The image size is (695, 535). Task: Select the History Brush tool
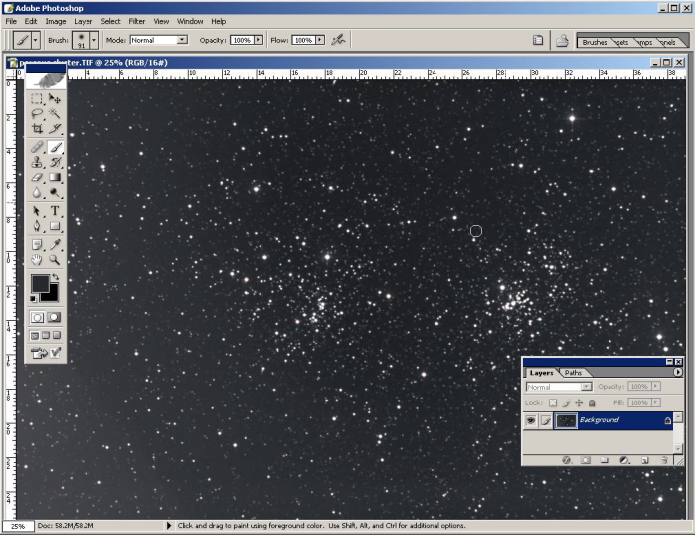coord(55,162)
